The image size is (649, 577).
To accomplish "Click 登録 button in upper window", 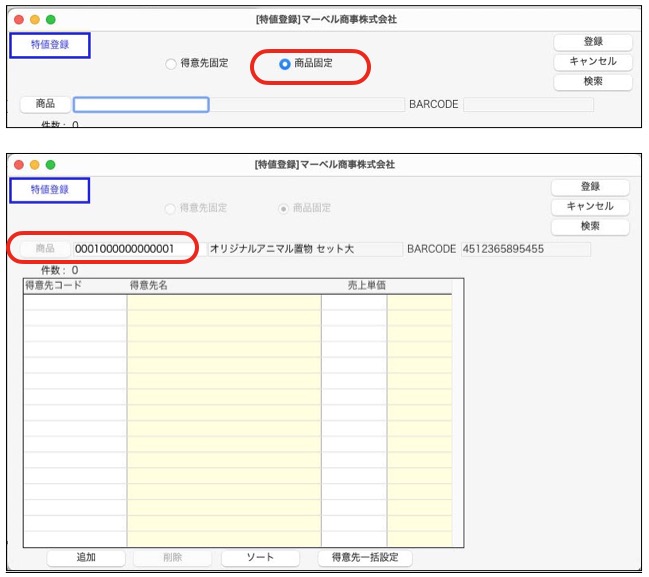I will (593, 42).
